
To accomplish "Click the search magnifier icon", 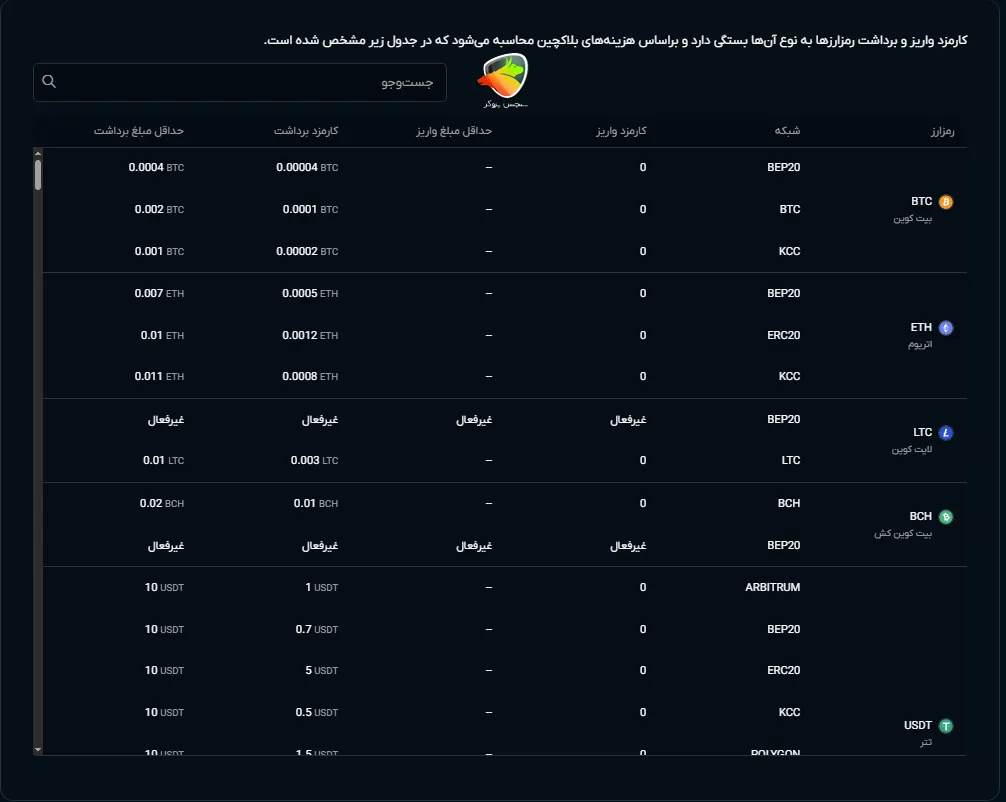I will [49, 82].
